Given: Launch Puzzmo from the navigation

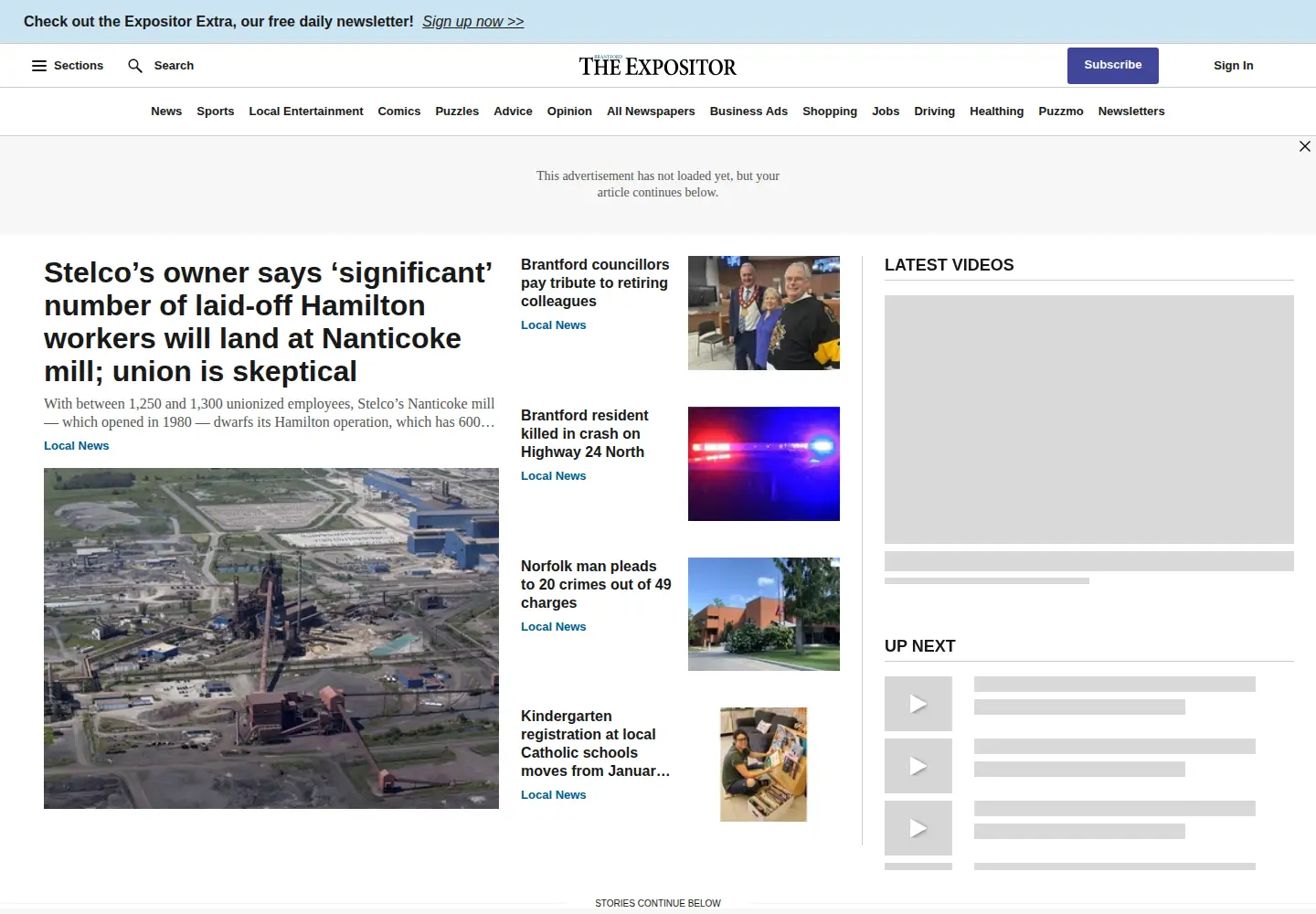Looking at the screenshot, I should click(x=1061, y=112).
